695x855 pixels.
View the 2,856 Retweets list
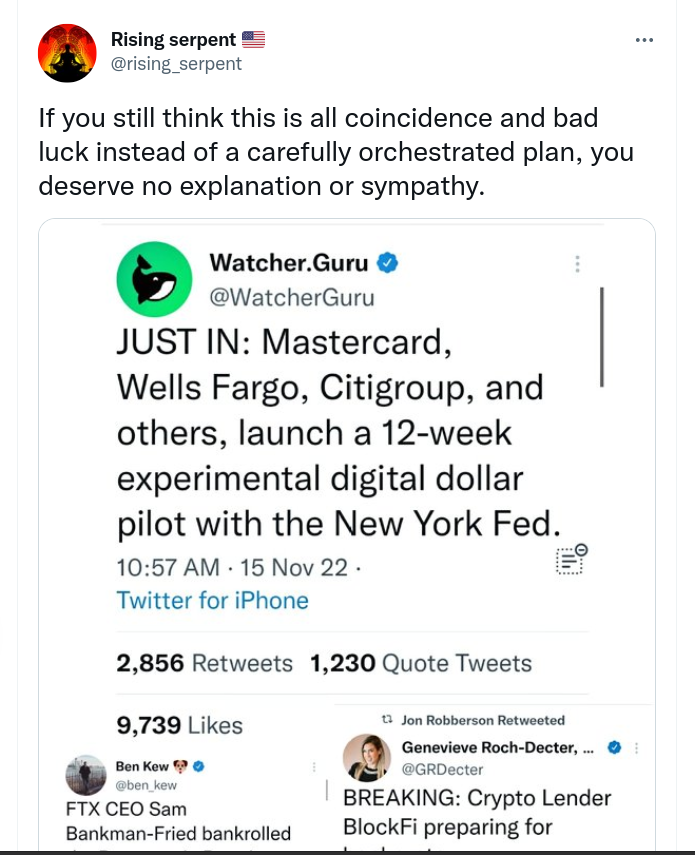pos(205,663)
